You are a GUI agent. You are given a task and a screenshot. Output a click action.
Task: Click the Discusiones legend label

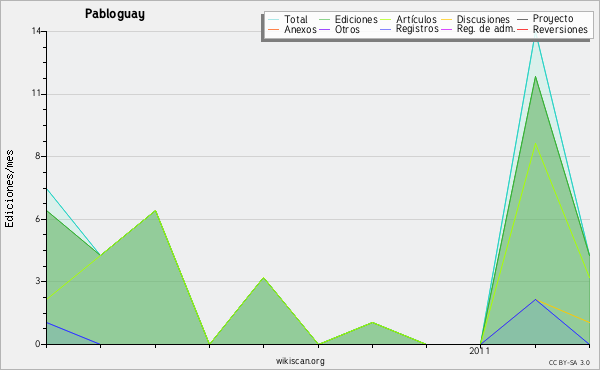click(483, 19)
